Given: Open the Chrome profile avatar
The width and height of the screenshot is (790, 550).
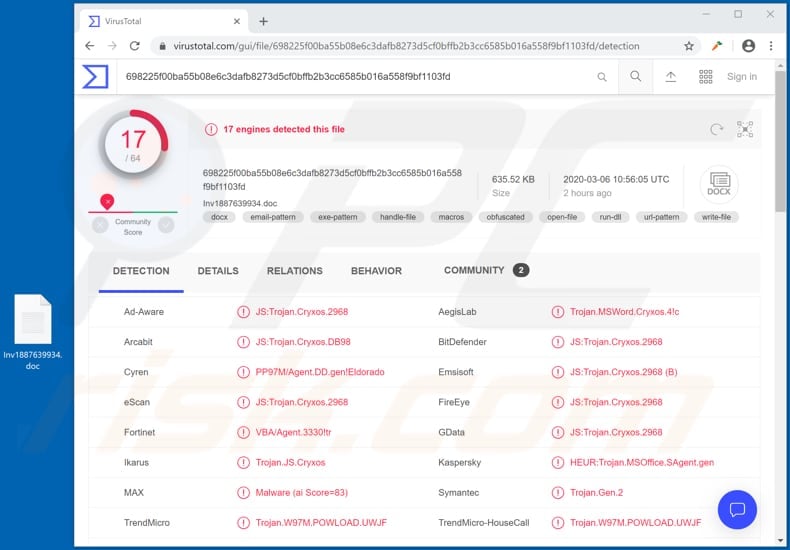Looking at the screenshot, I should (x=749, y=46).
